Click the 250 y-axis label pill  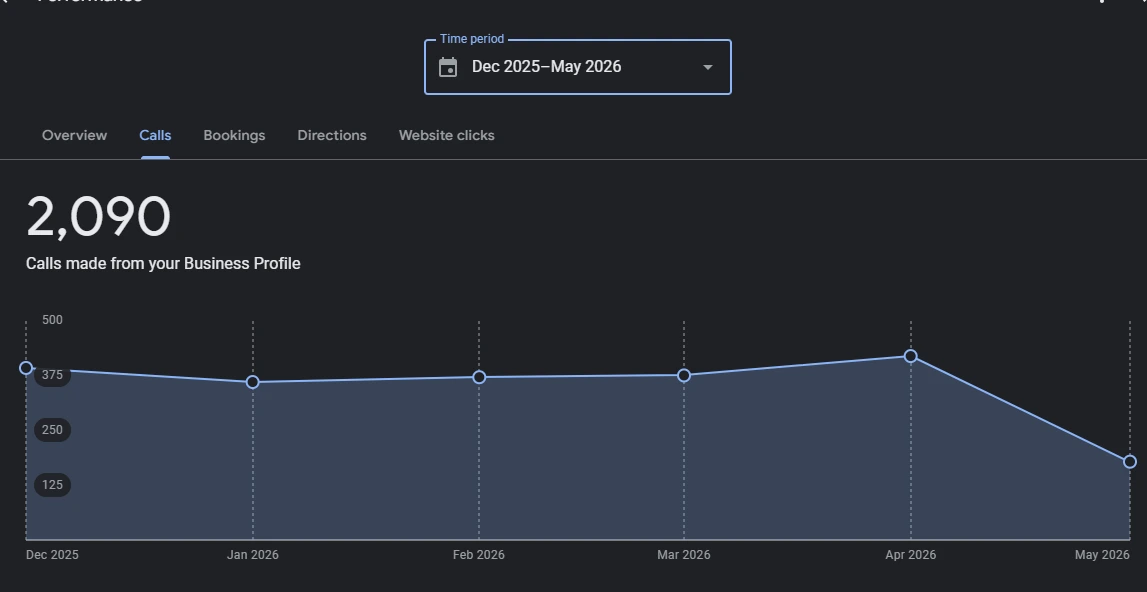pos(53,430)
